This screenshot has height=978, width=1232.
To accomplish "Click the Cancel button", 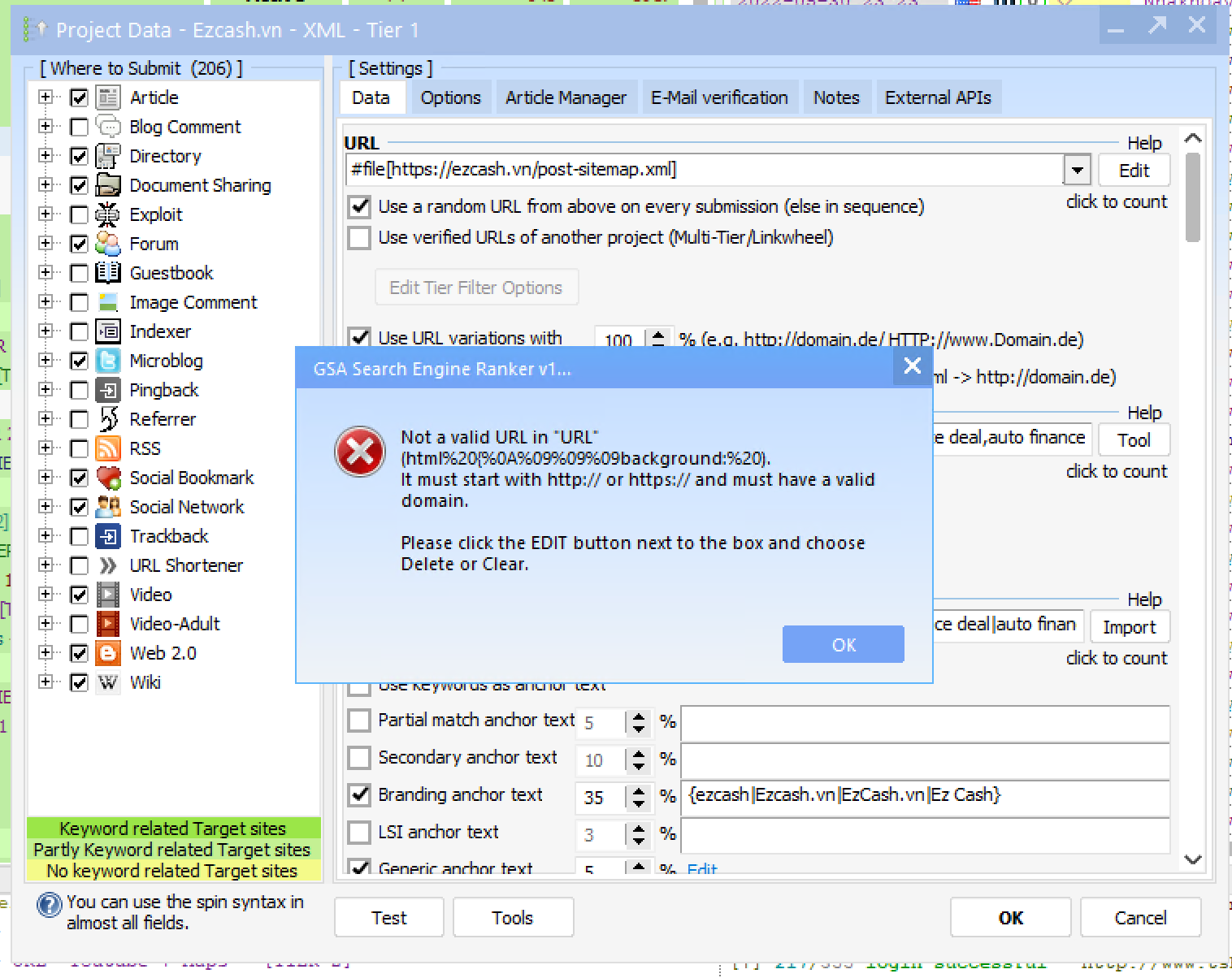I will click(1141, 917).
